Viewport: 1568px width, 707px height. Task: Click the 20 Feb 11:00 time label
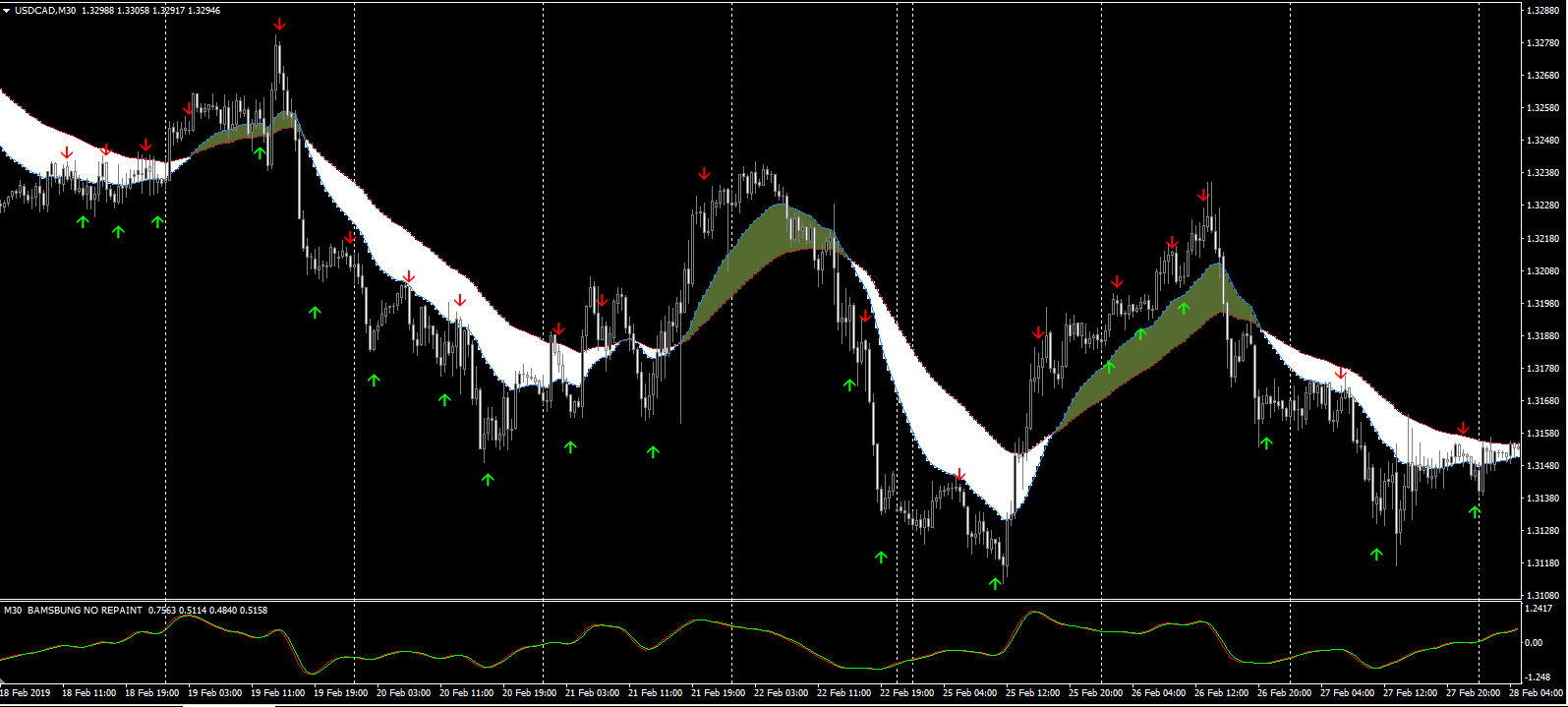tap(466, 693)
